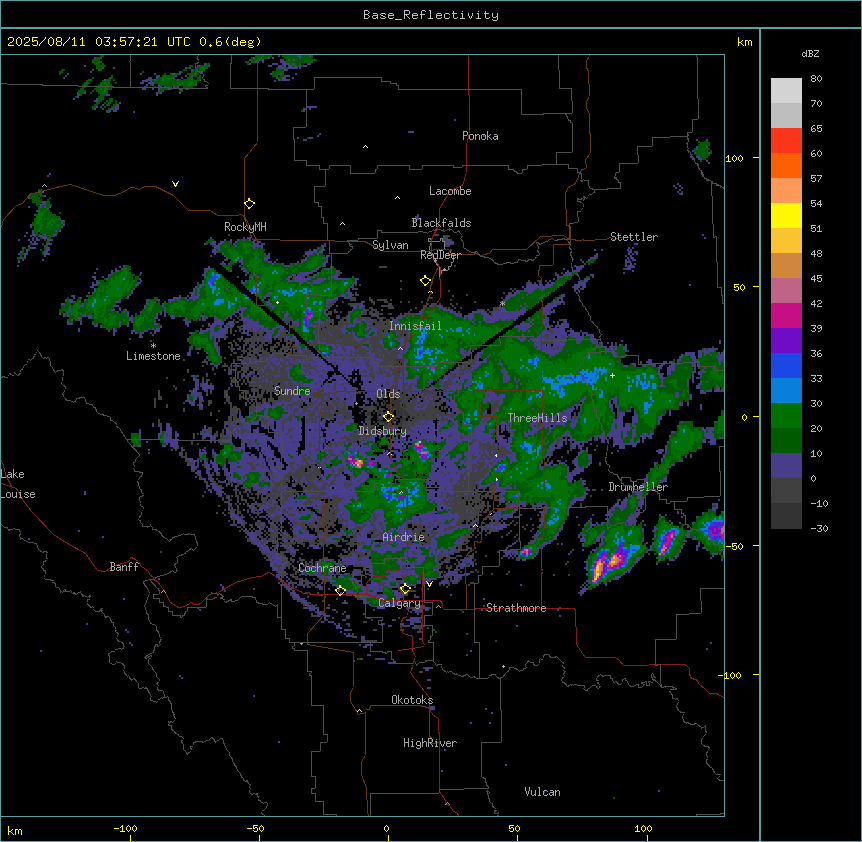Click the Sundre label
The width and height of the screenshot is (862, 842).
point(292,391)
